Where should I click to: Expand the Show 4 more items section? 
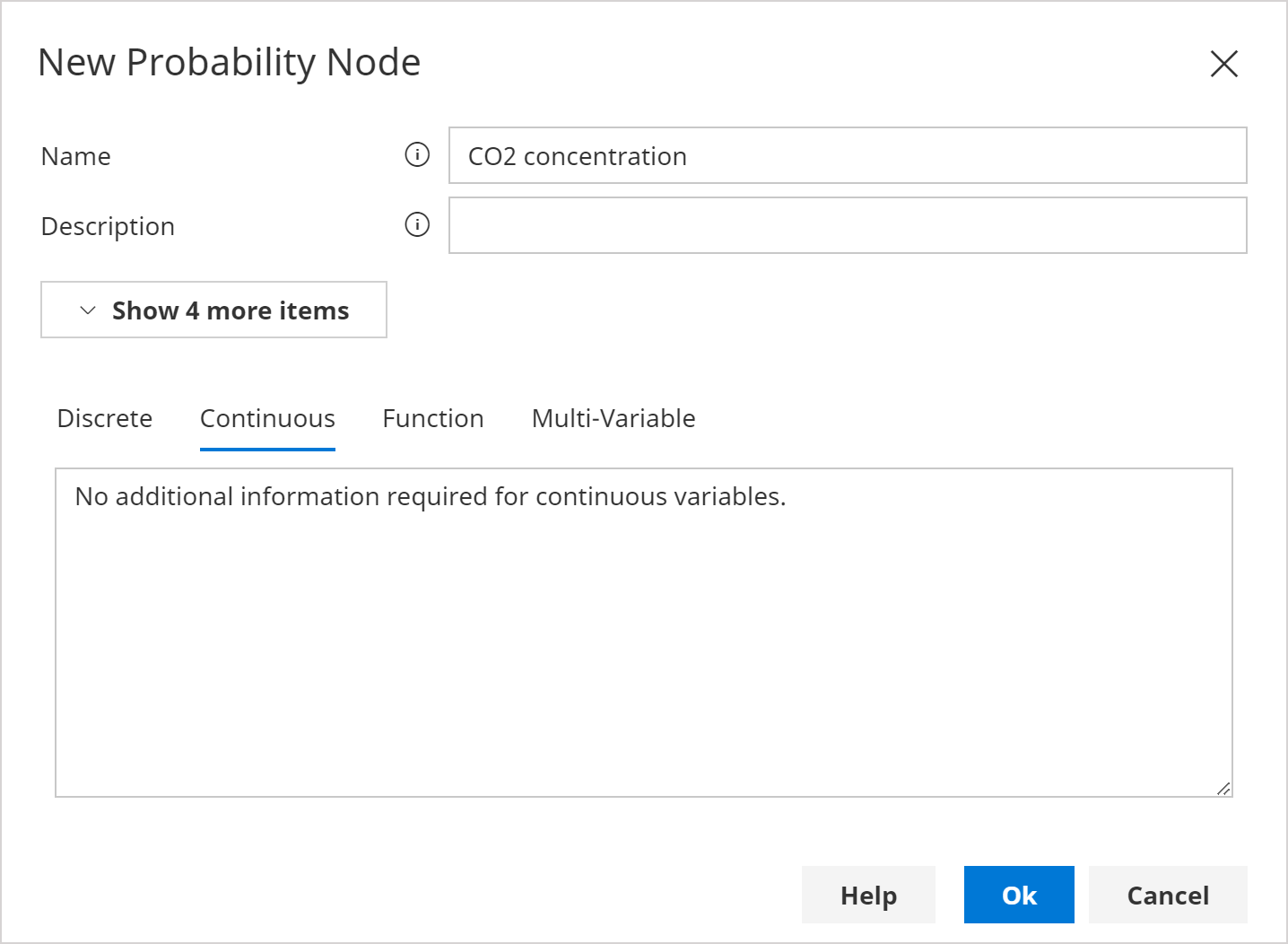click(213, 310)
